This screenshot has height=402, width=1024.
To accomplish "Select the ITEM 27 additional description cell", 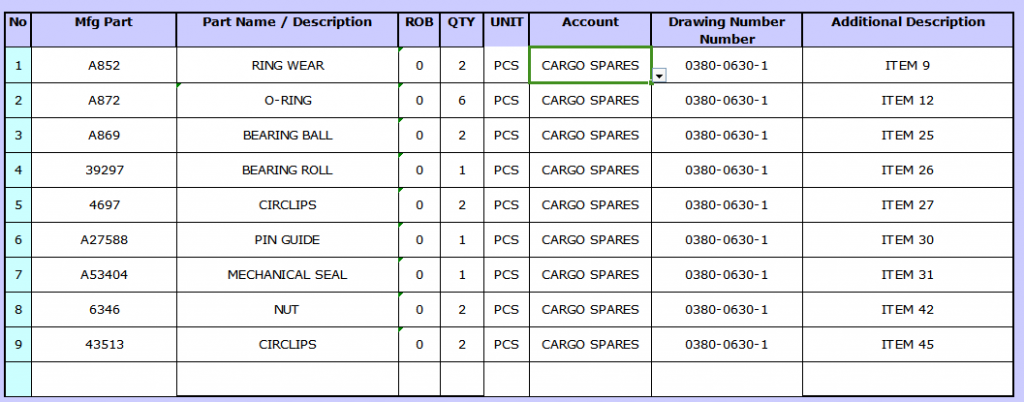I will tap(907, 205).
